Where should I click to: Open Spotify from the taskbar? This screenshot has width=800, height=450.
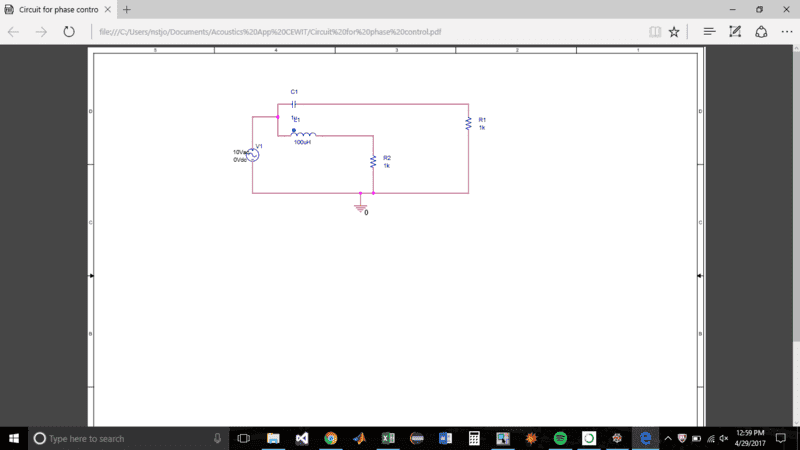[560, 438]
